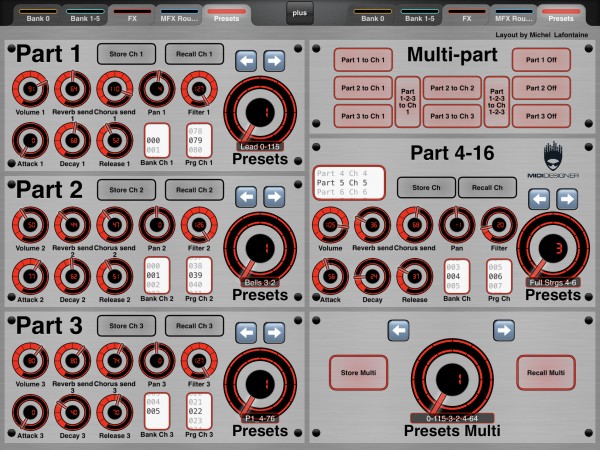
Task: Click Part 1 previous preset arrow
Action: (246, 61)
